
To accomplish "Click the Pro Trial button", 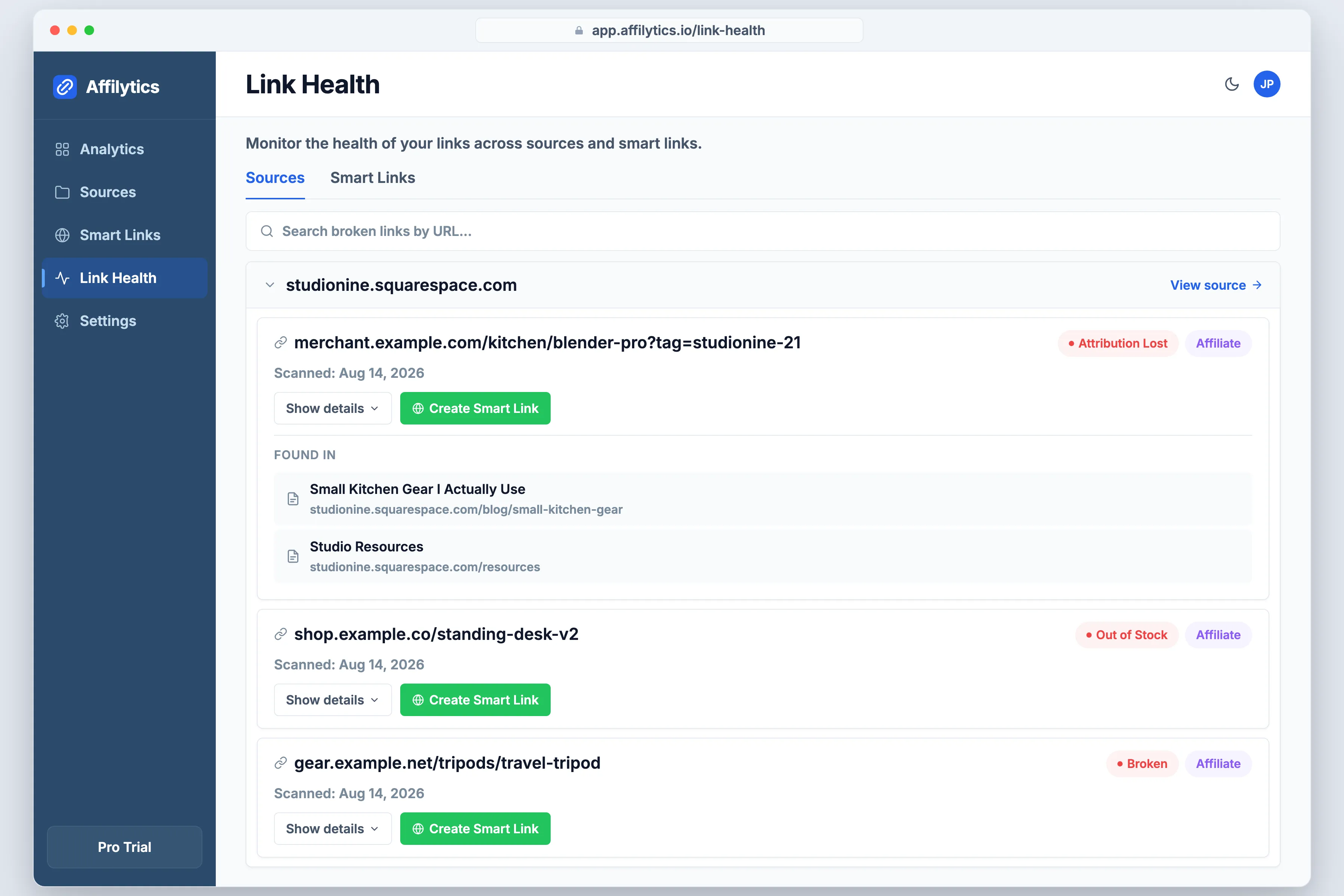I will tap(125, 847).
